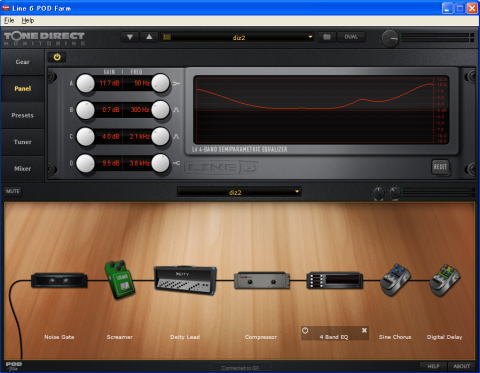Click the save preset icon
Screen dimensions: 480x373
click(x=327, y=37)
